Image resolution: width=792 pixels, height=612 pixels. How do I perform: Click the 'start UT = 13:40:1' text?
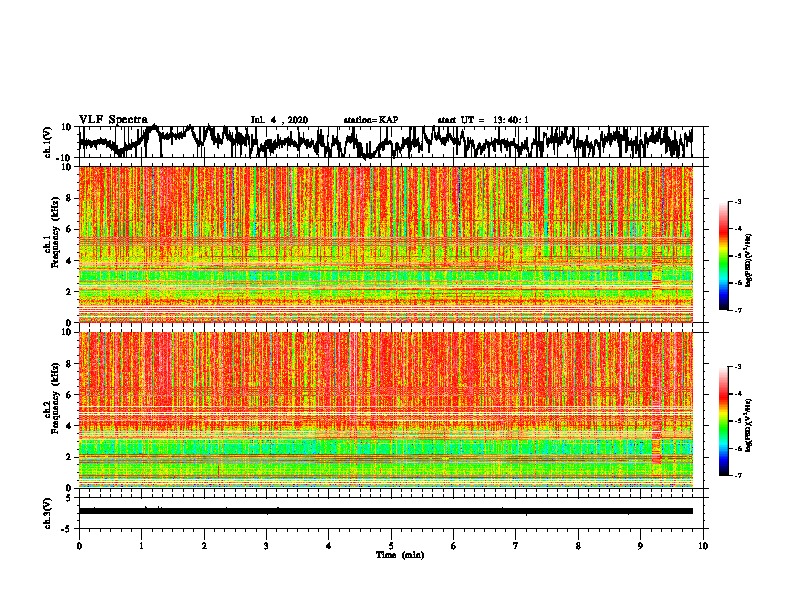click(483, 120)
